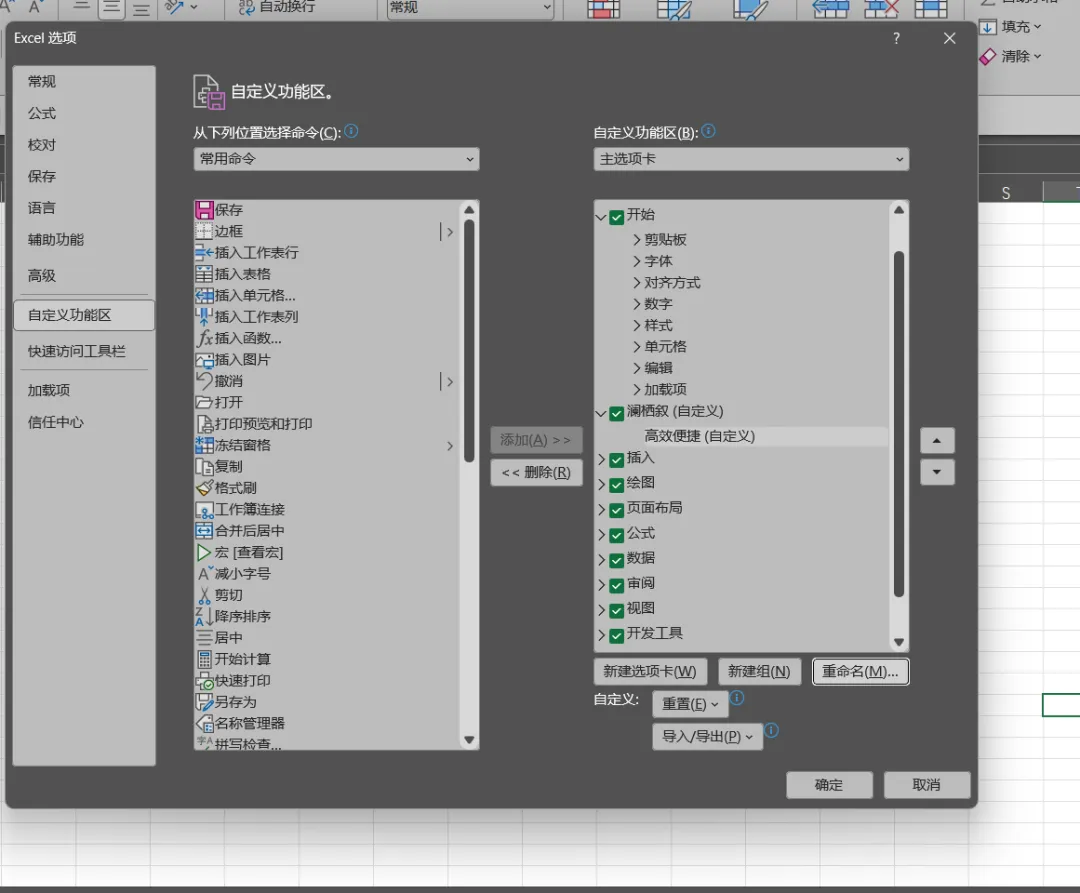Screen dimensions: 1080x893
Task: Click the << 删除 button
Action: tap(537, 472)
